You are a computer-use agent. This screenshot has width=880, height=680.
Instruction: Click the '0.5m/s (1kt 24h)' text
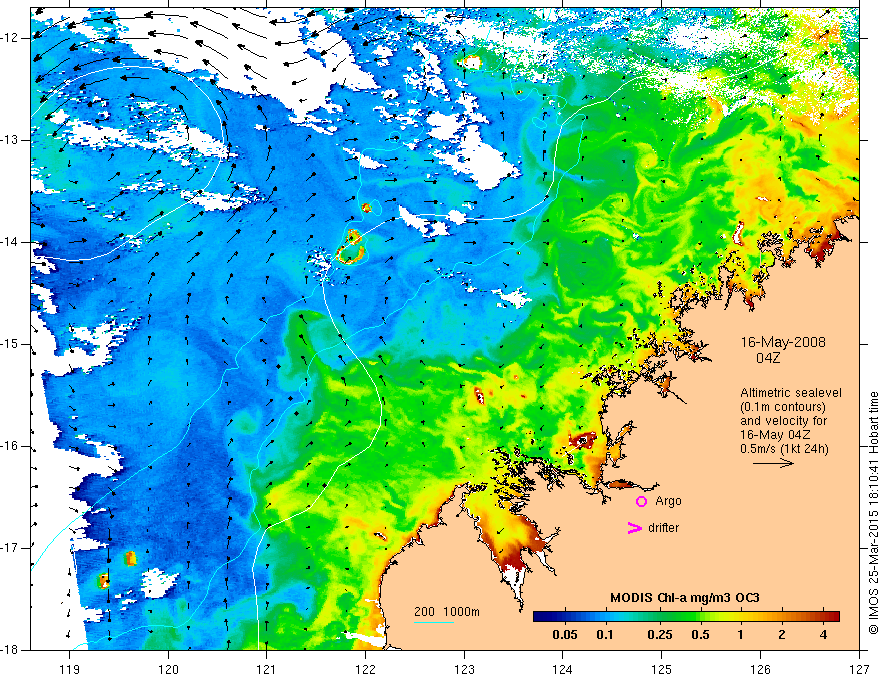pos(785,448)
